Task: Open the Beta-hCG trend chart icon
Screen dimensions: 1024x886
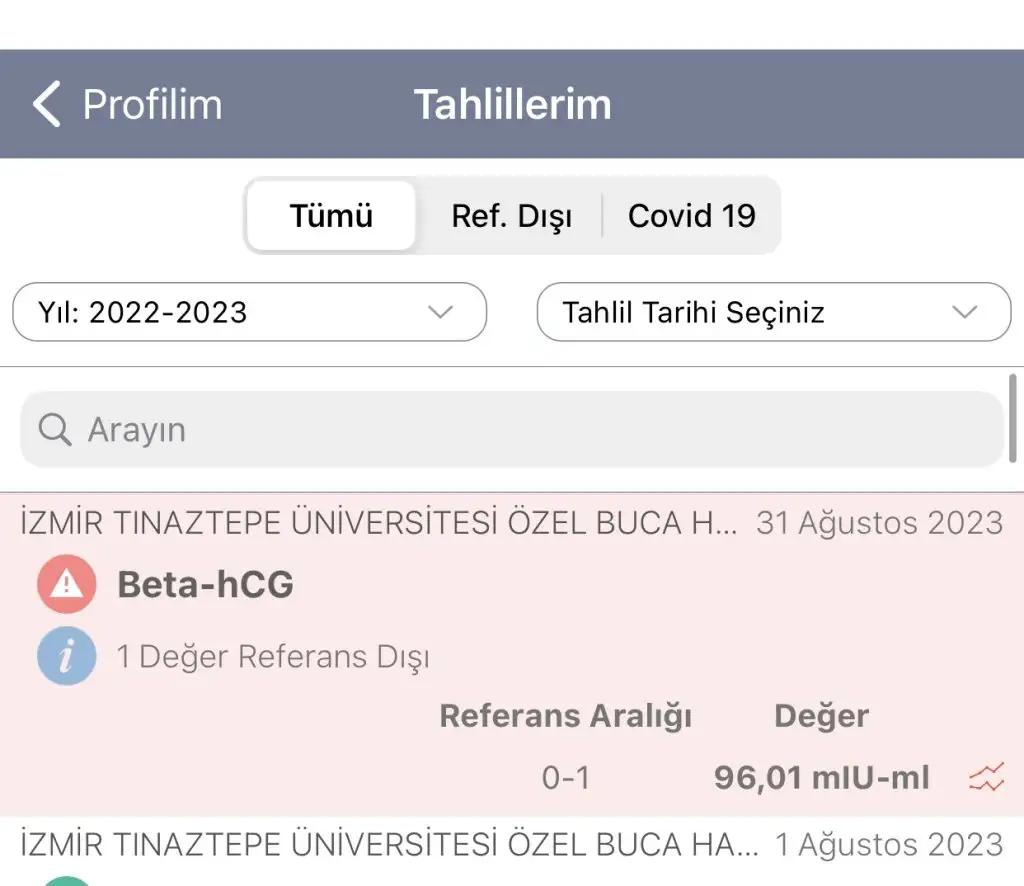Action: coord(986,777)
